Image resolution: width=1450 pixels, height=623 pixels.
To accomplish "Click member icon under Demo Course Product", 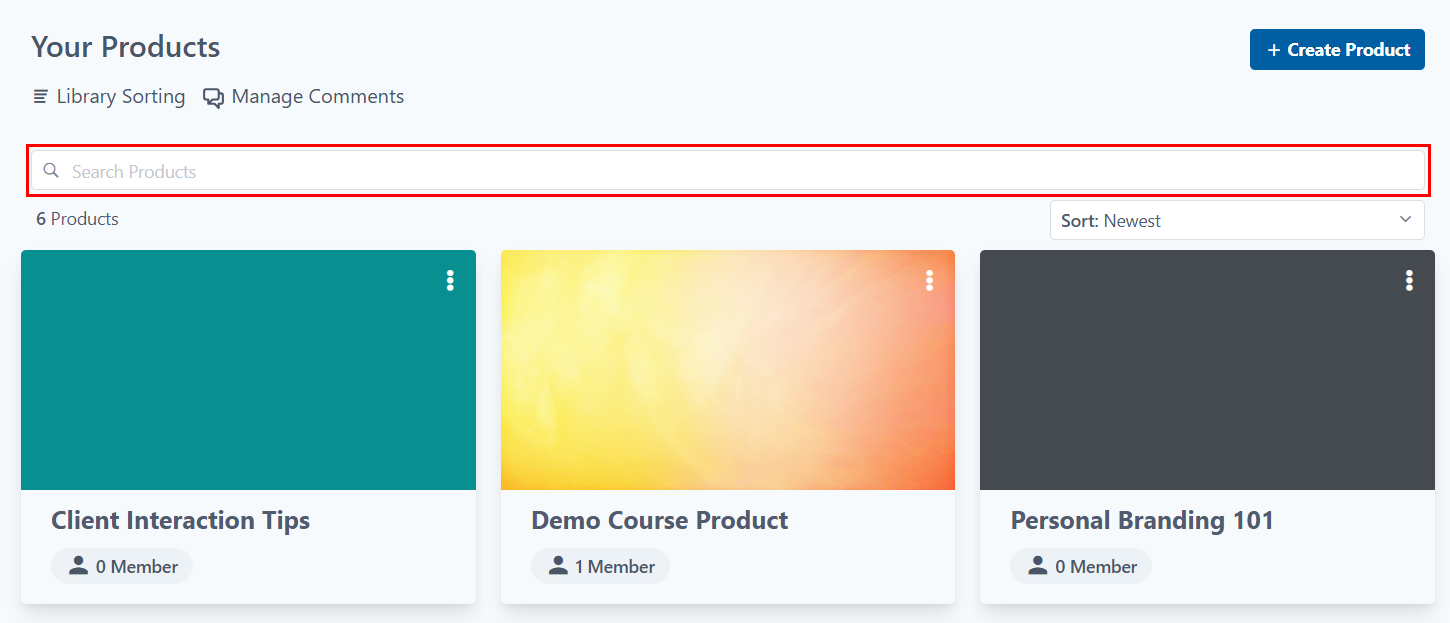I will [x=558, y=566].
